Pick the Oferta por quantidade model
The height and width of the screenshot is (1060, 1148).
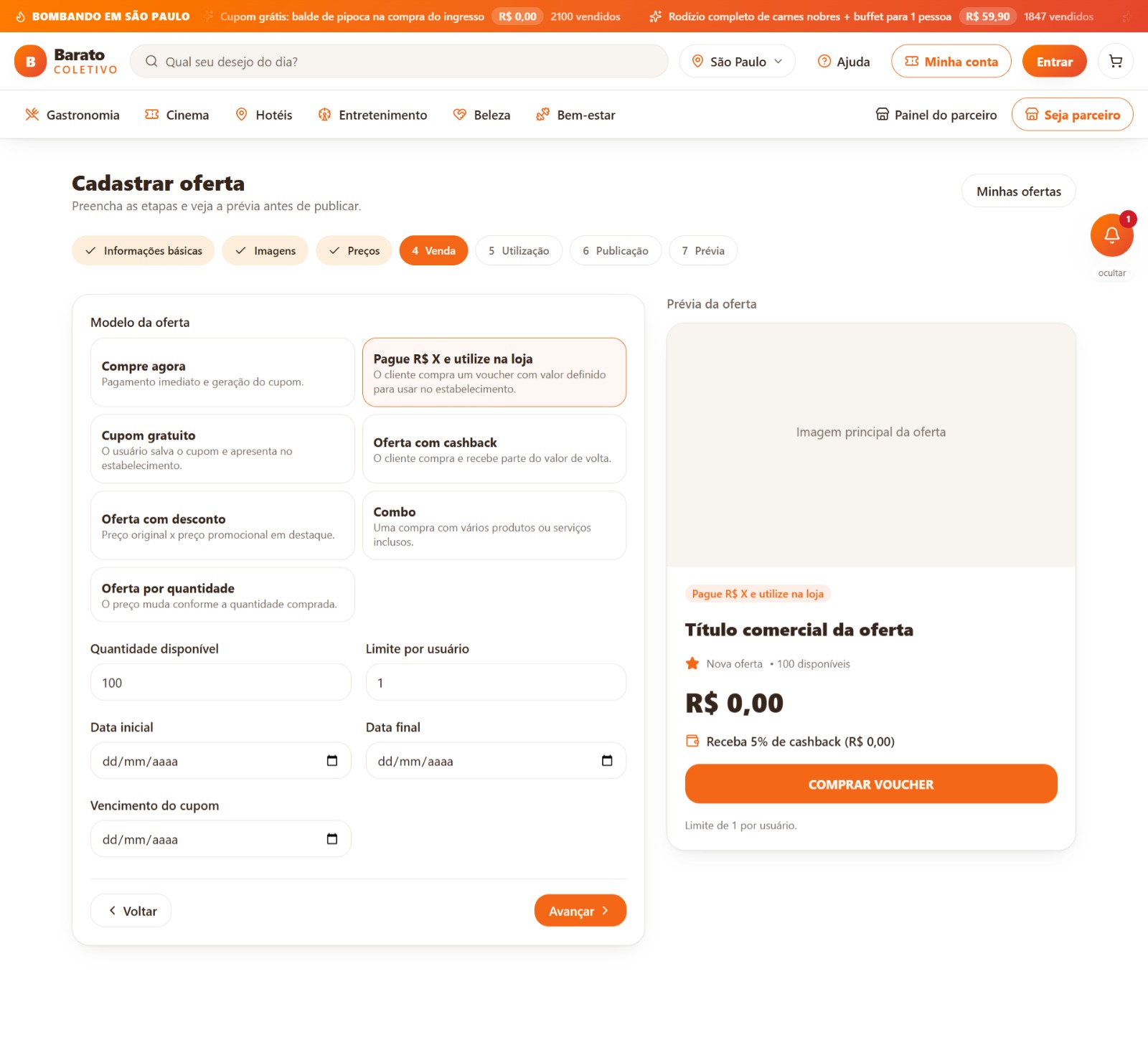(x=222, y=595)
